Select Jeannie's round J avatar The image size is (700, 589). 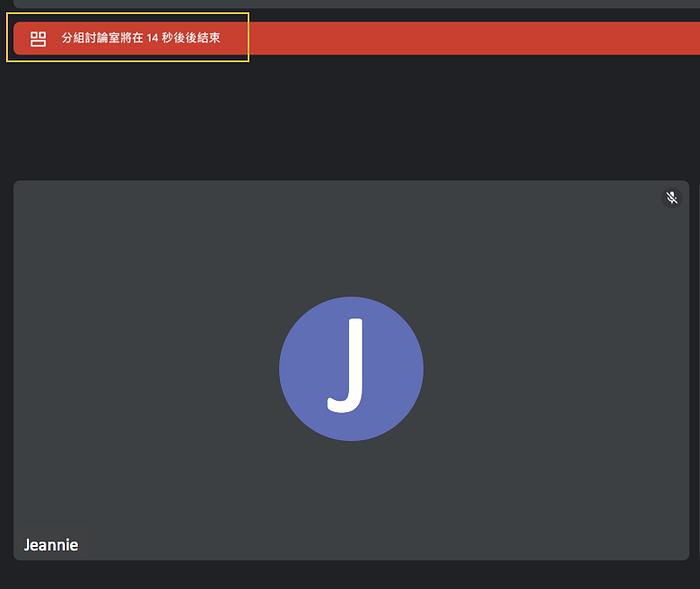[x=351, y=369]
